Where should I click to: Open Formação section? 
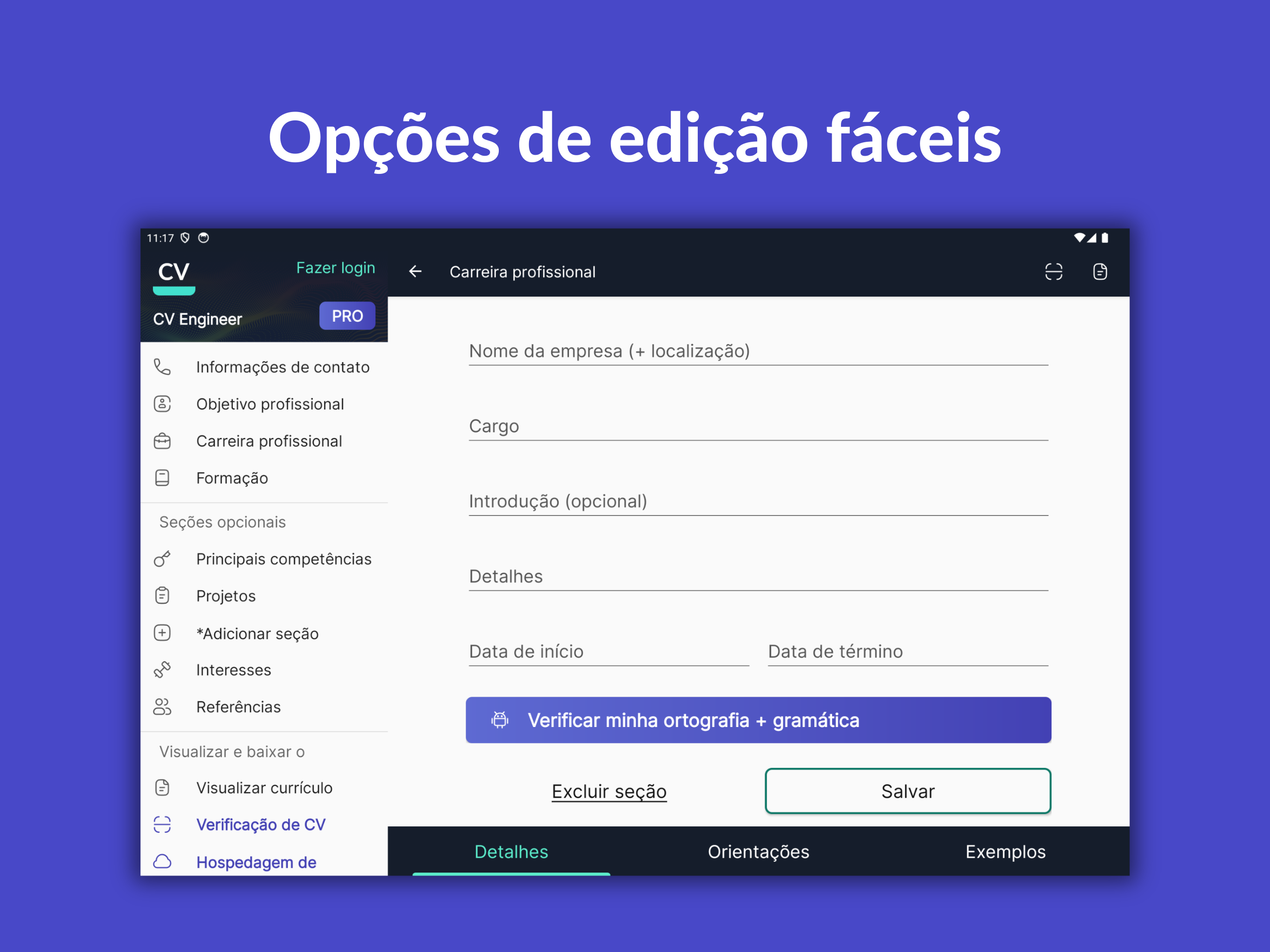coord(264,478)
